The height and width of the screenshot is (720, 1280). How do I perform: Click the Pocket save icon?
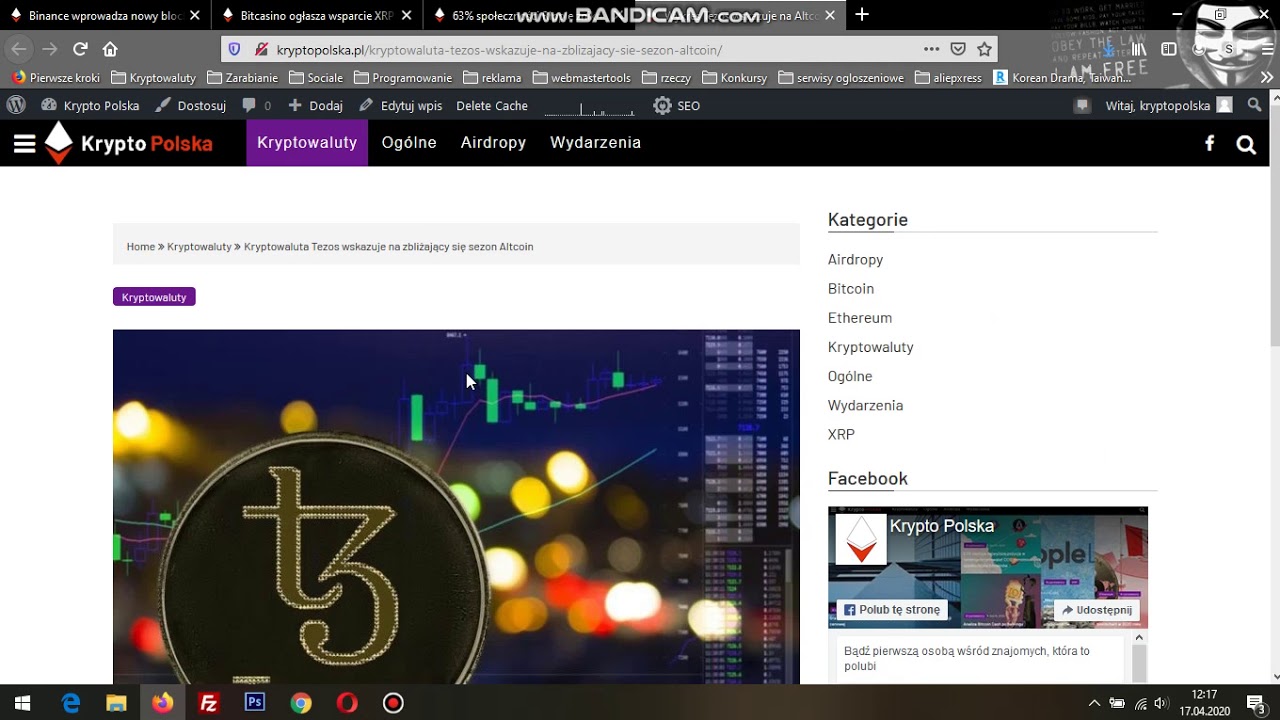(x=958, y=49)
